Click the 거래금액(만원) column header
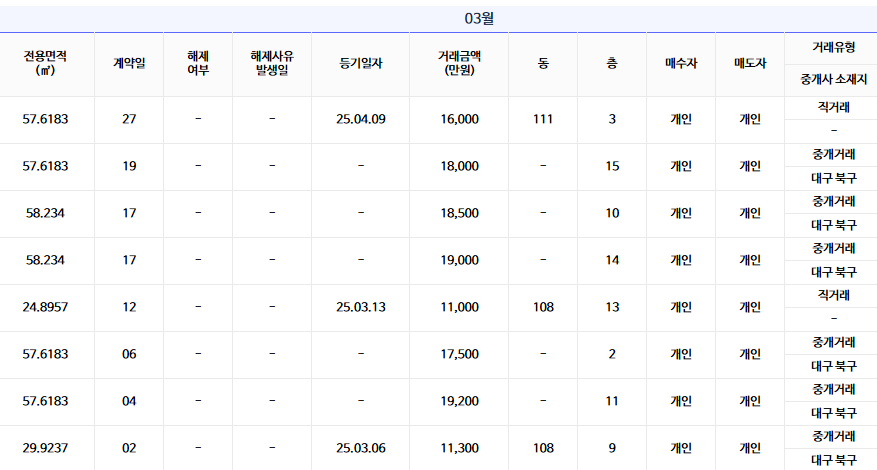 (x=459, y=63)
